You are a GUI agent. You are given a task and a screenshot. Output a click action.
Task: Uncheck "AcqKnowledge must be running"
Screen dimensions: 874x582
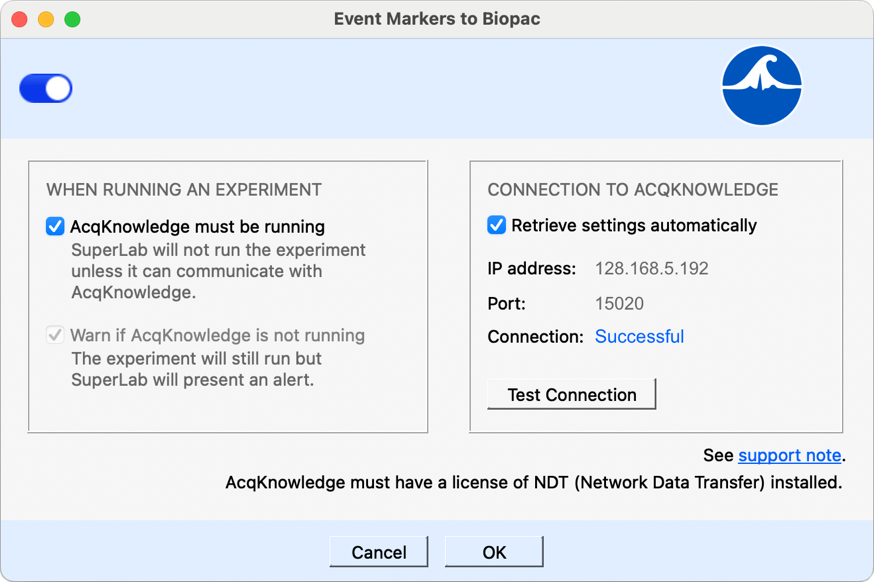pyautogui.click(x=56, y=226)
